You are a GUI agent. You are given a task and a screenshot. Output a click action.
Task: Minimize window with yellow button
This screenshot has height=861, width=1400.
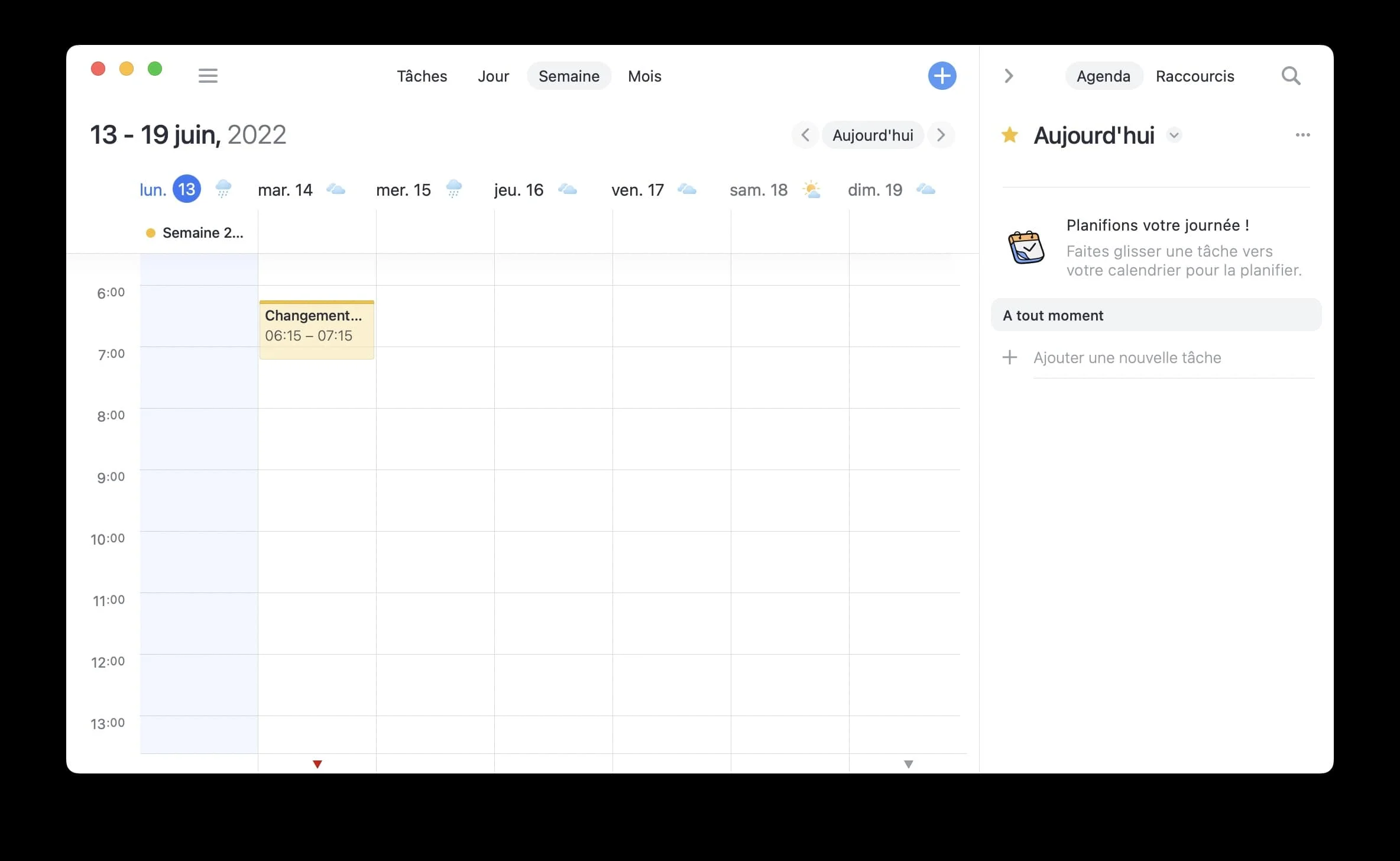click(x=127, y=69)
